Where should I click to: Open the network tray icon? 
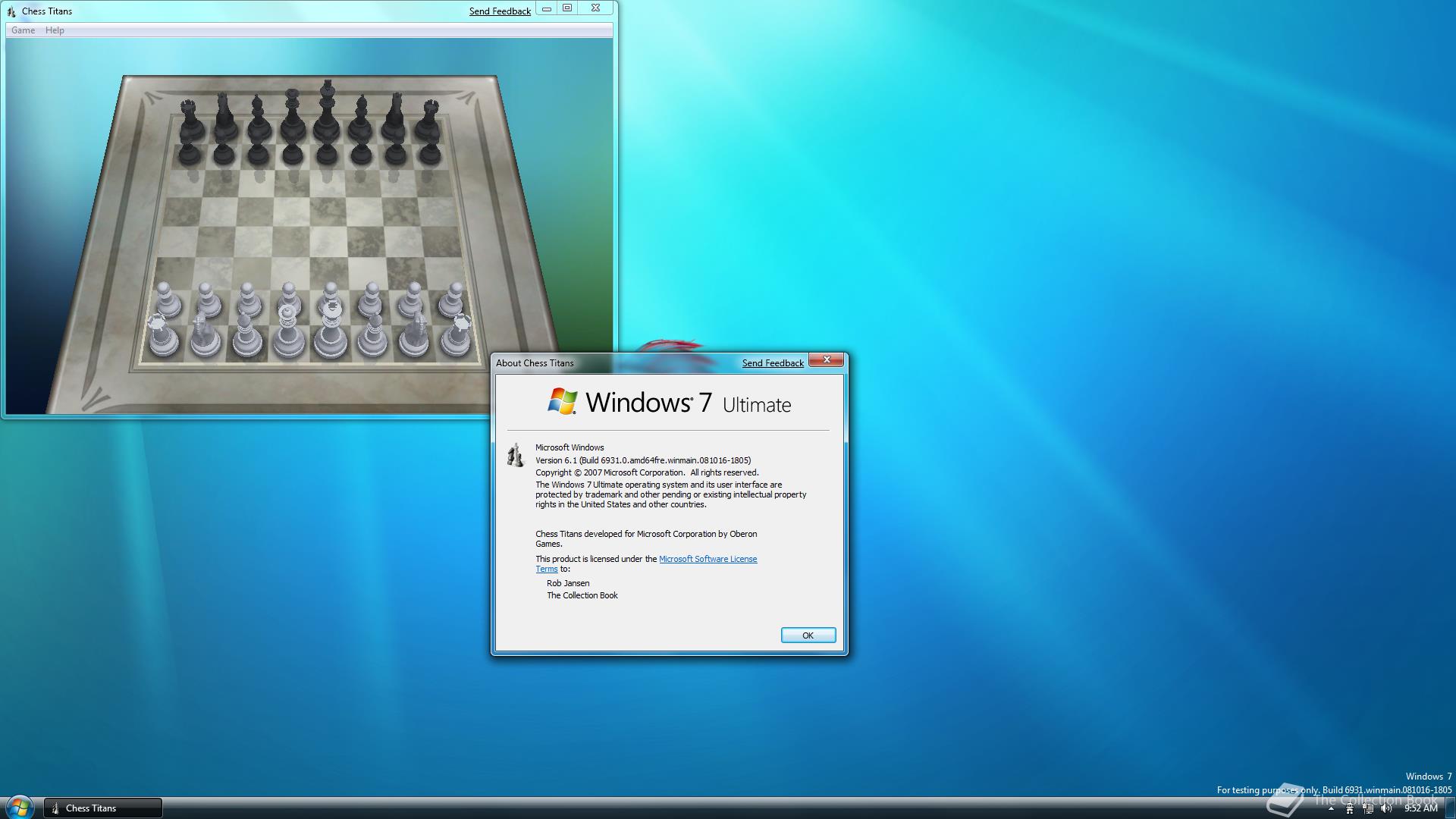click(1368, 808)
